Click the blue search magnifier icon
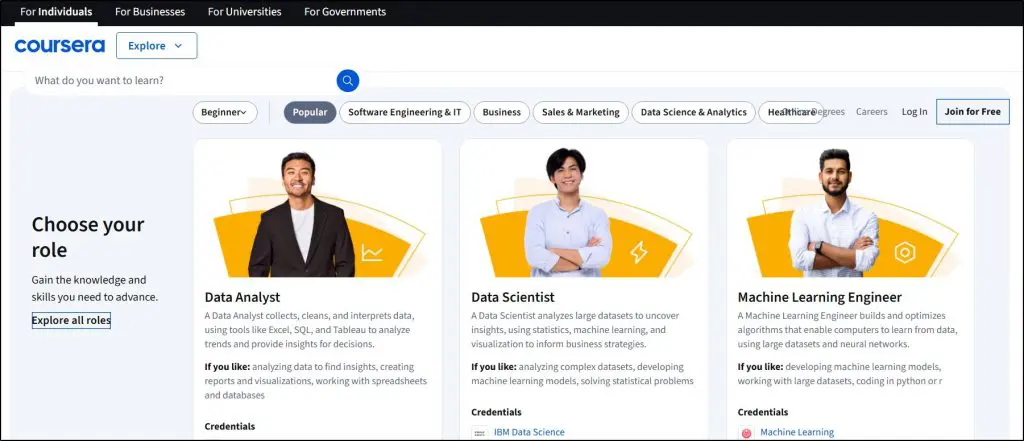 (x=348, y=80)
